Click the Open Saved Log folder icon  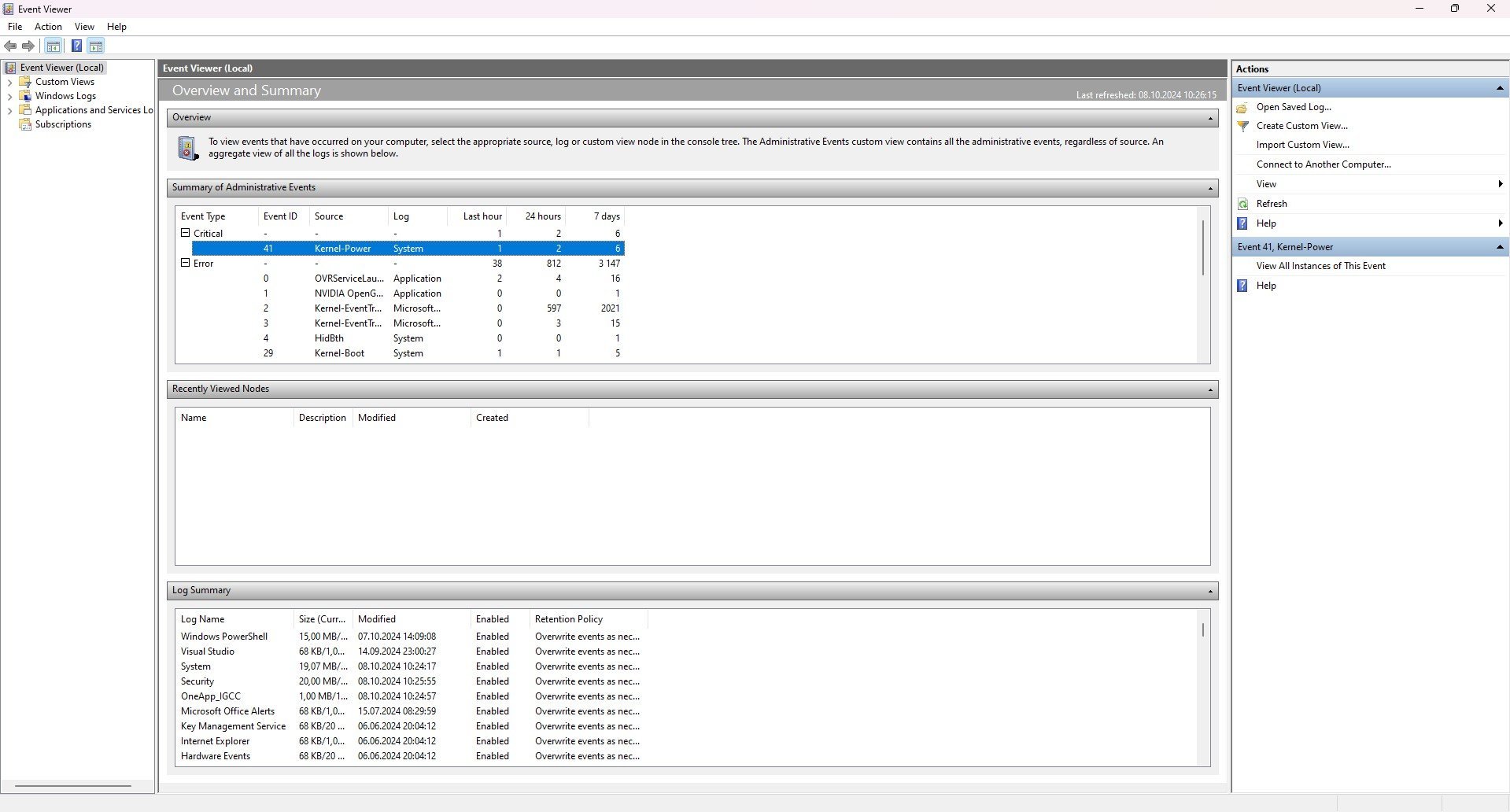(1242, 107)
